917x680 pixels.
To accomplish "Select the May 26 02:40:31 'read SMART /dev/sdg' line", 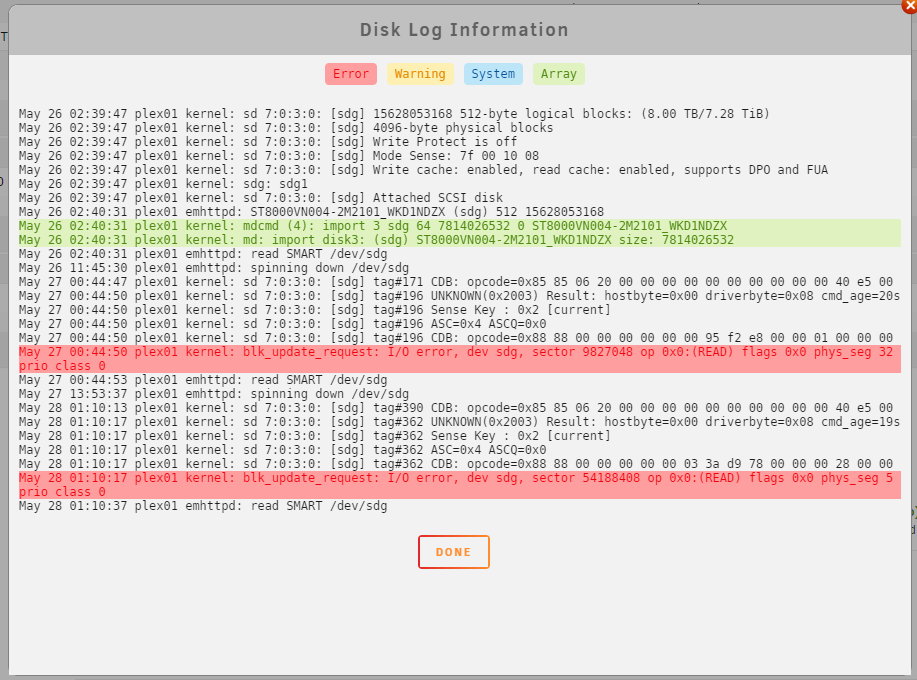I will pyautogui.click(x=203, y=254).
